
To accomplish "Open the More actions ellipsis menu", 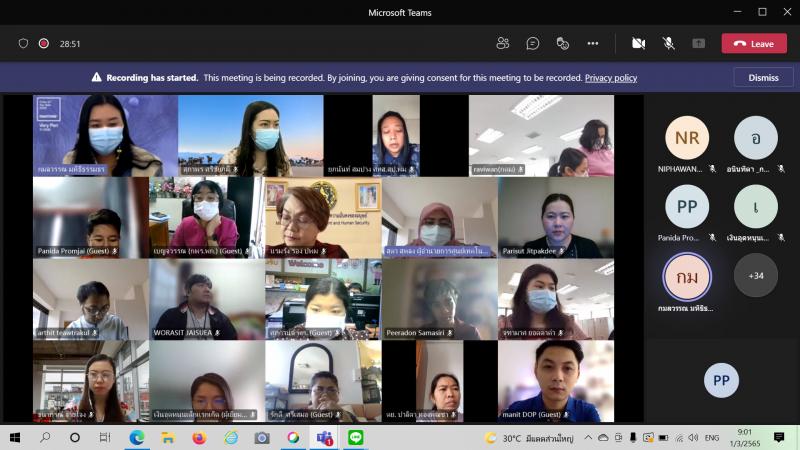I will coord(592,43).
